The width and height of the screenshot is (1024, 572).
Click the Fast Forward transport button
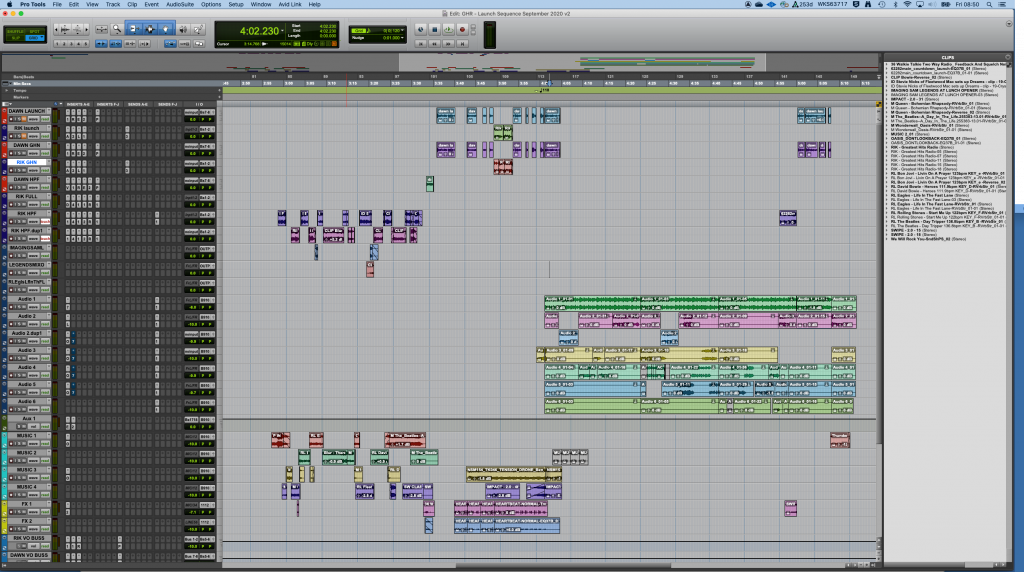(448, 44)
